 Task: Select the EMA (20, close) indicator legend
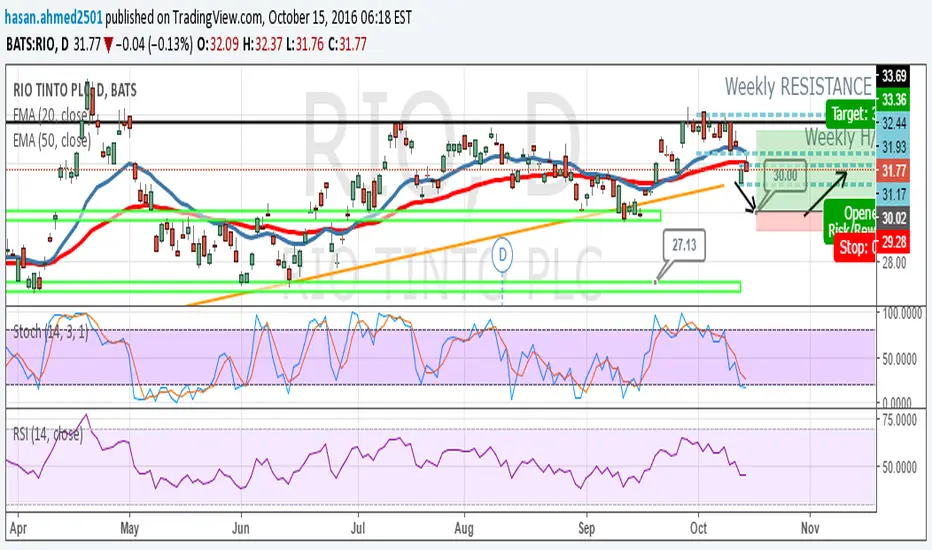click(x=52, y=115)
